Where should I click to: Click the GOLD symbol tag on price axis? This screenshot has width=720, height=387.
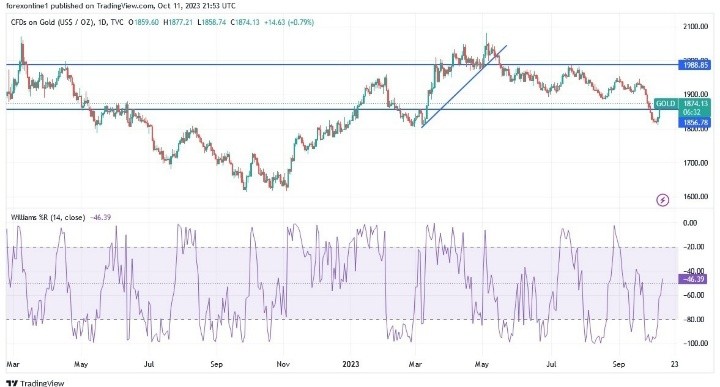point(666,103)
